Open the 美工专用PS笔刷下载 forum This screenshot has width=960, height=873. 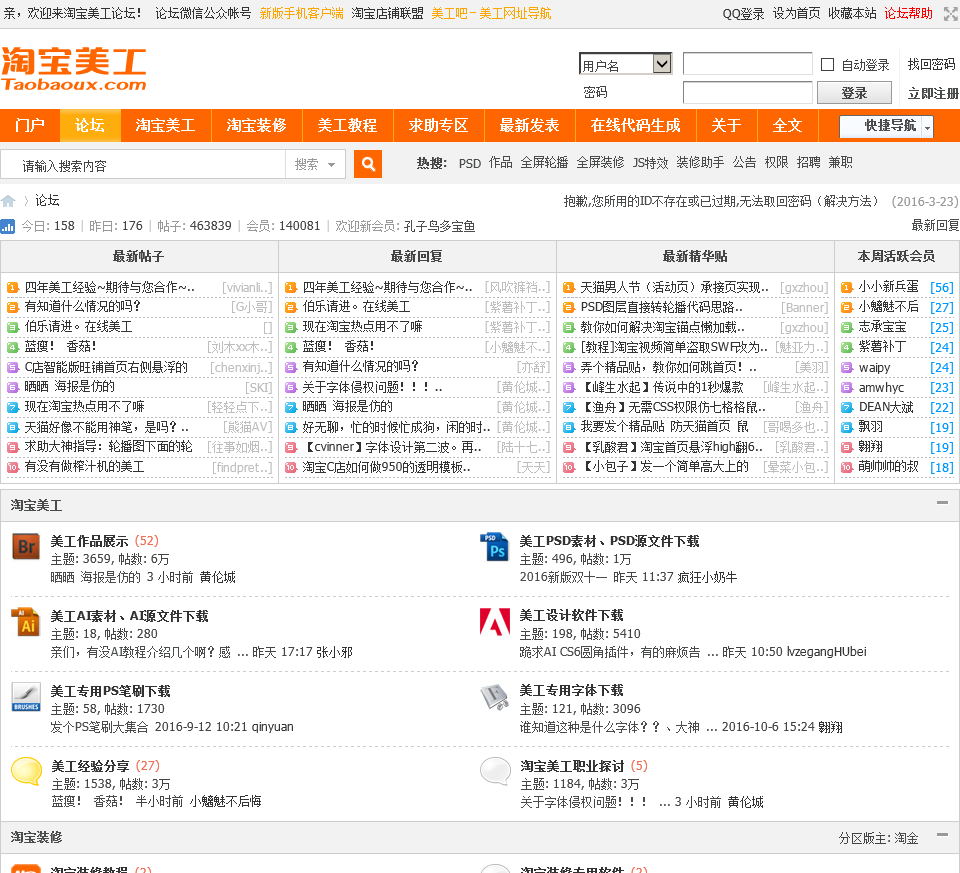[110, 691]
